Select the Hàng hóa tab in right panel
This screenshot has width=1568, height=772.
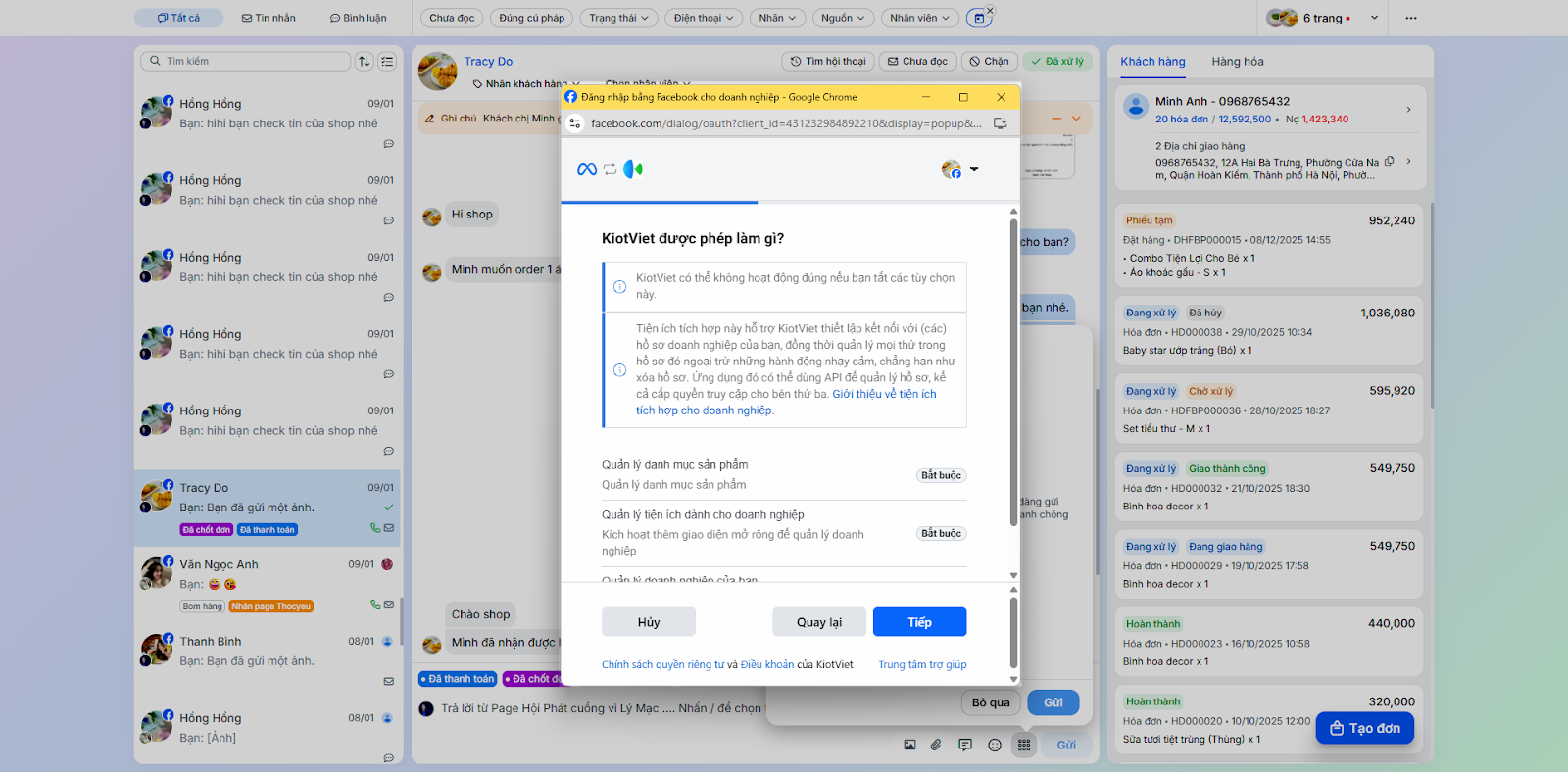point(1238,62)
